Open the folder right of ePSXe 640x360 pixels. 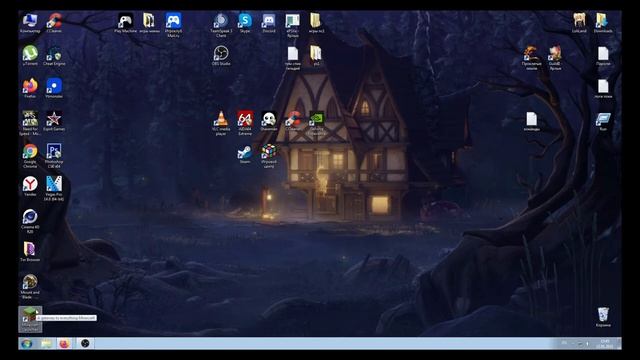click(316, 23)
